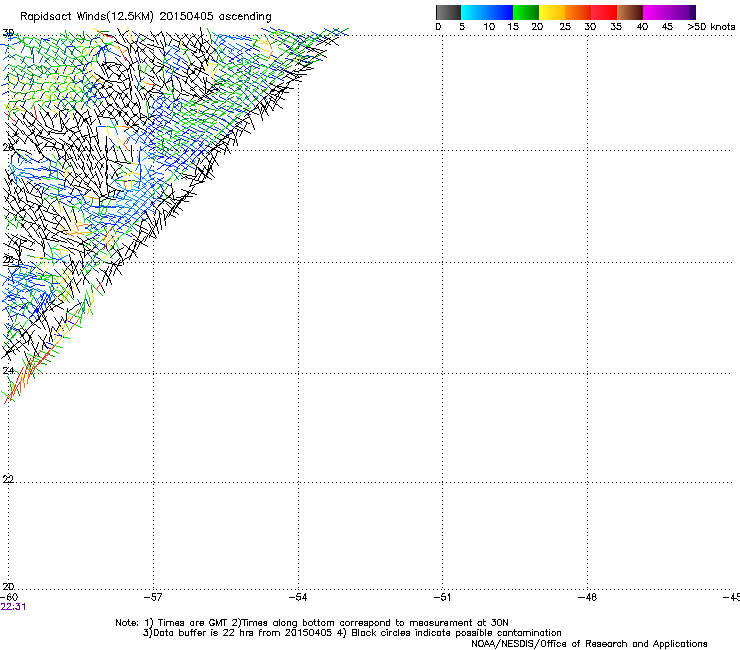Click the '24' latitude axis label
The image size is (740, 650).
pos(8,371)
